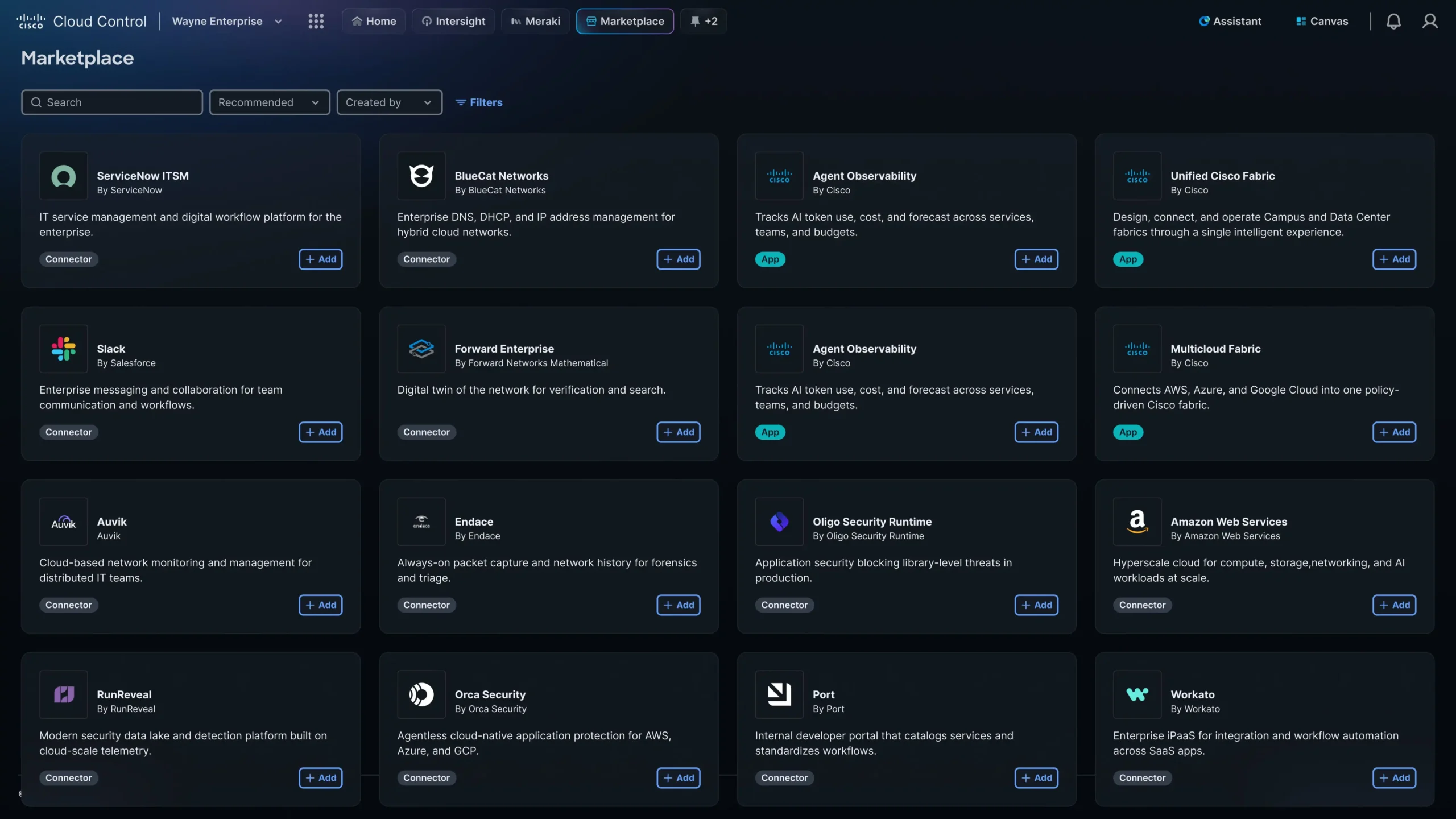Add the Forward Enterprise connector
The height and width of the screenshot is (819, 1456).
[679, 432]
